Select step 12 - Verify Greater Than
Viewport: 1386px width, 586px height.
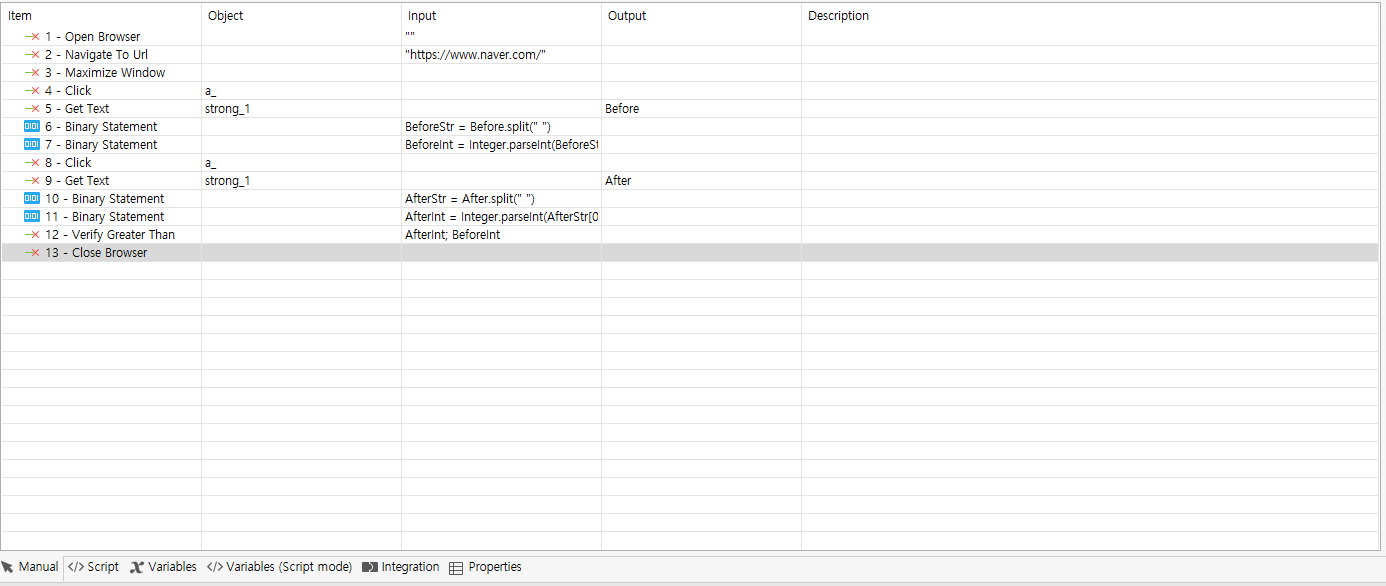click(110, 235)
